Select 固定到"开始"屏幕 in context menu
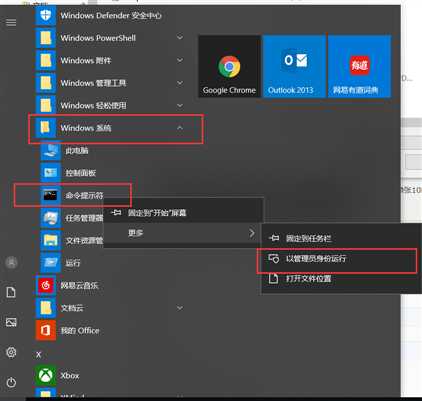This screenshot has width=422, height=401. (x=184, y=213)
